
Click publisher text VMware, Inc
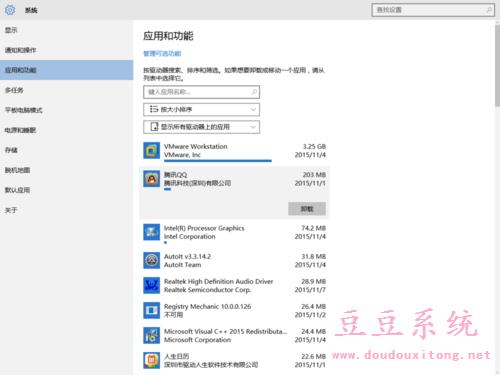pyautogui.click(x=182, y=155)
